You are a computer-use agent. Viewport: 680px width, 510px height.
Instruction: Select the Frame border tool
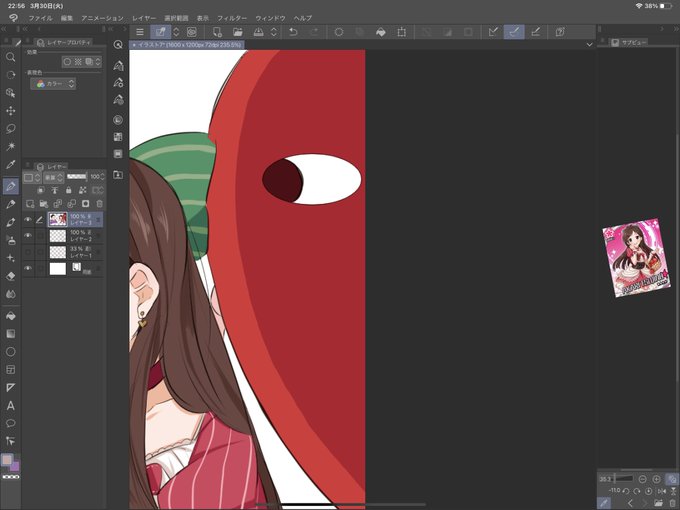coord(10,369)
